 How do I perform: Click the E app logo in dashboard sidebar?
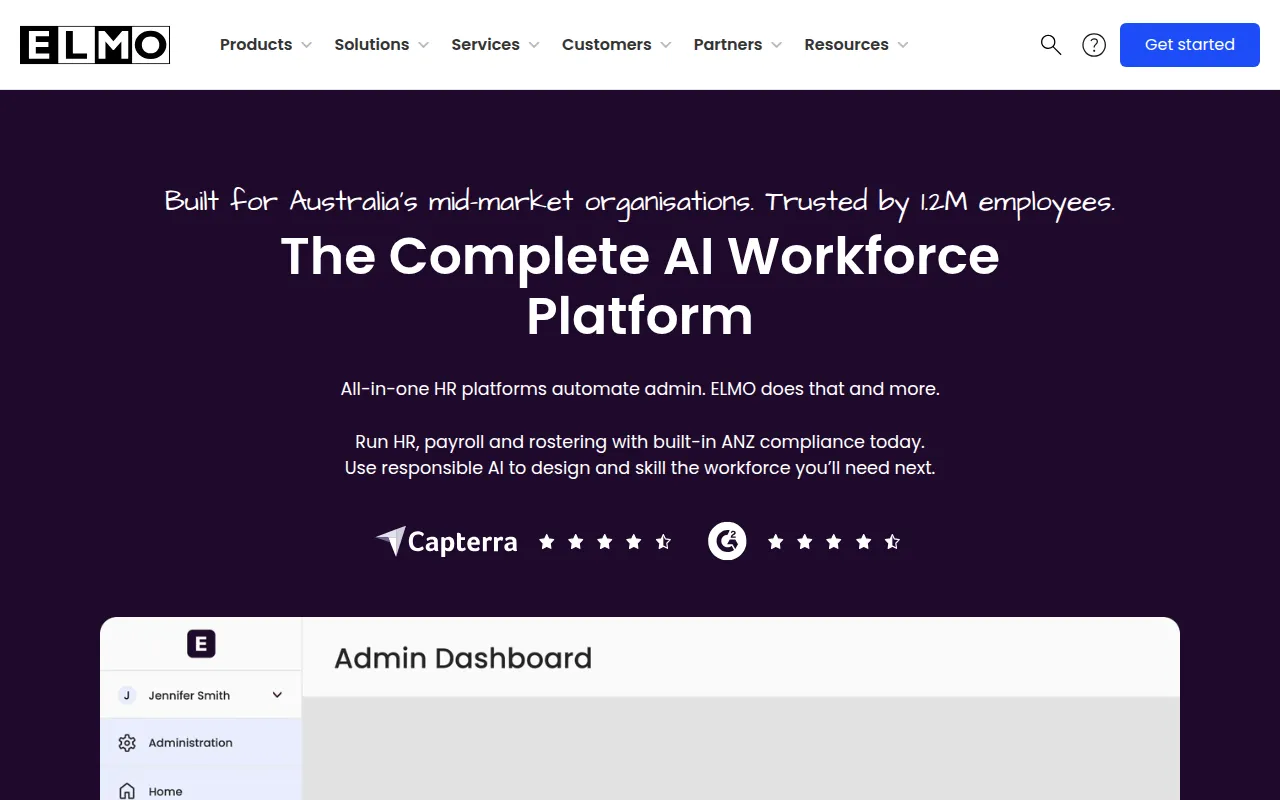pyautogui.click(x=201, y=644)
